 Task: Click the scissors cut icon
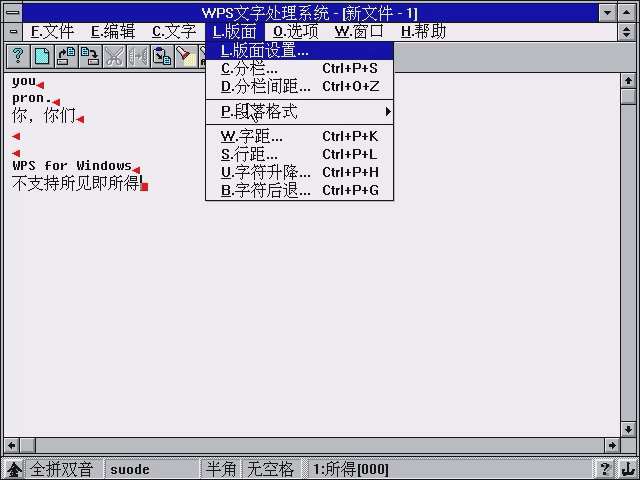coord(114,56)
